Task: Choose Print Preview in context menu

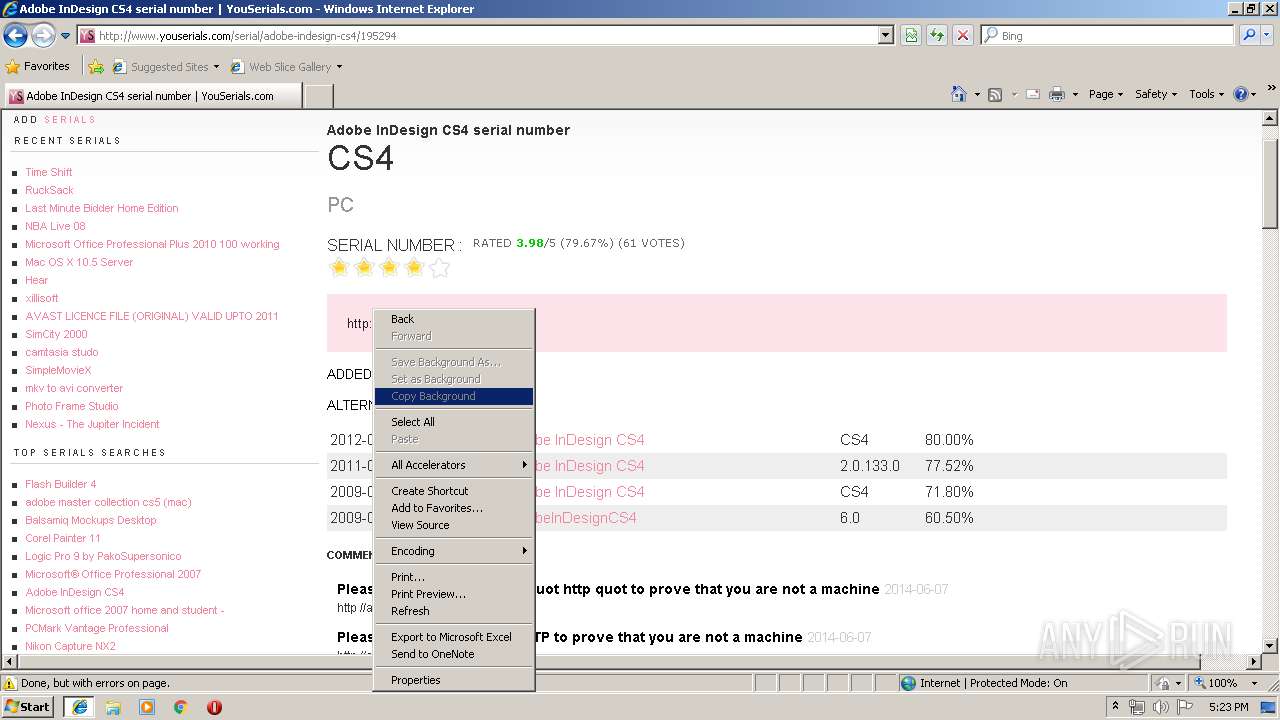Action: (x=454, y=594)
